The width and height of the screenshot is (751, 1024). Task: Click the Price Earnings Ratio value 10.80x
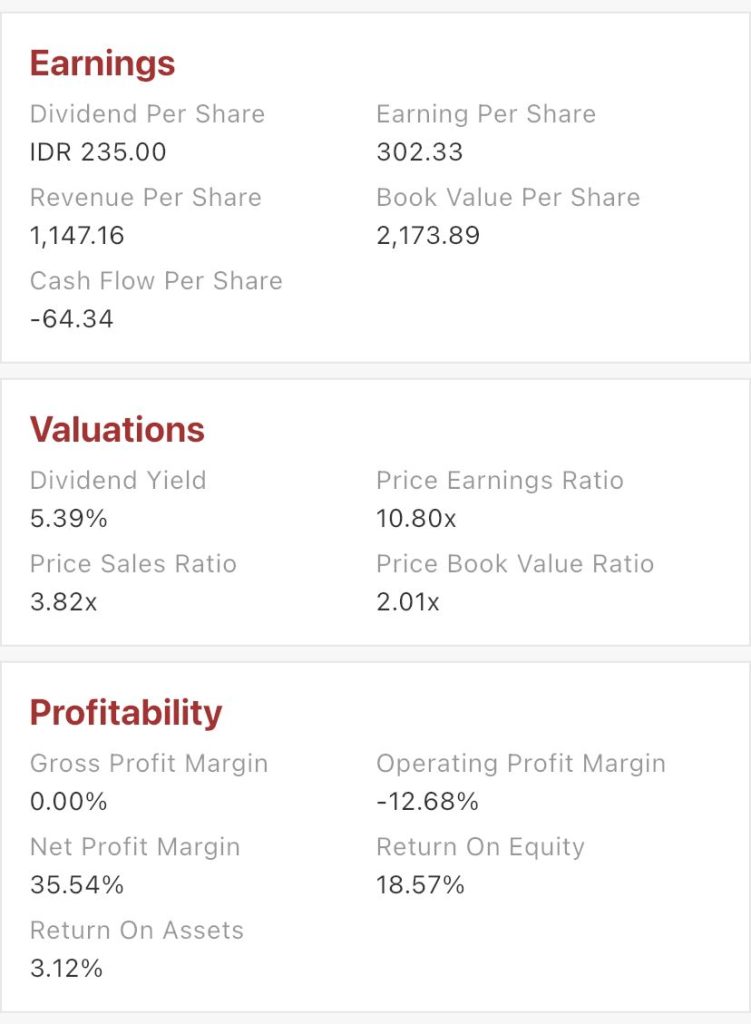click(x=414, y=519)
